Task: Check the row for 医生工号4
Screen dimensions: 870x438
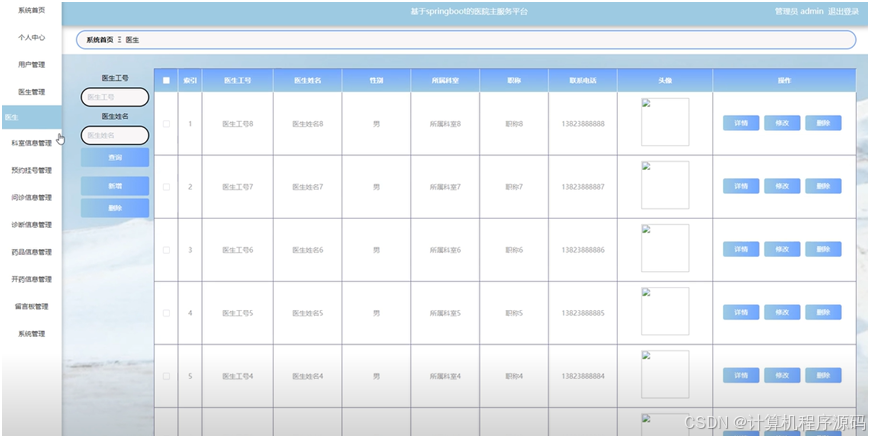Action: [166, 376]
